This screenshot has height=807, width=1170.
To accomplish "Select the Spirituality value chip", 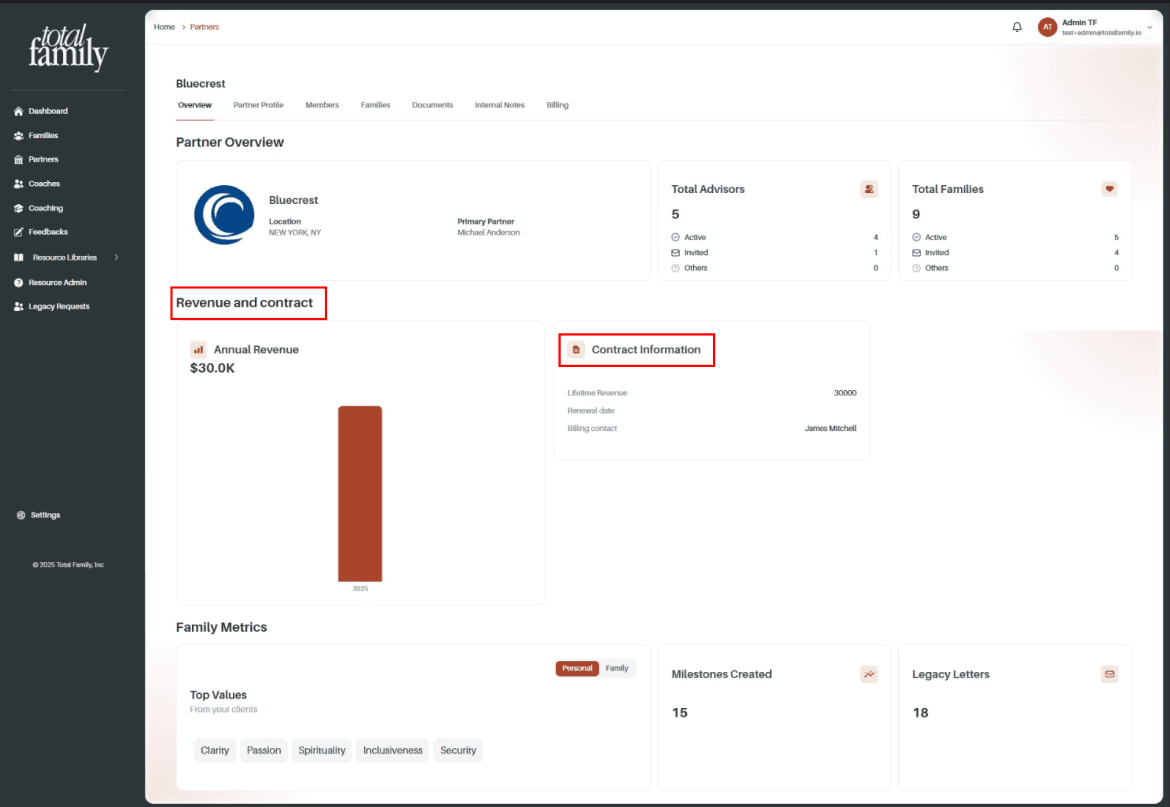I will tap(322, 750).
